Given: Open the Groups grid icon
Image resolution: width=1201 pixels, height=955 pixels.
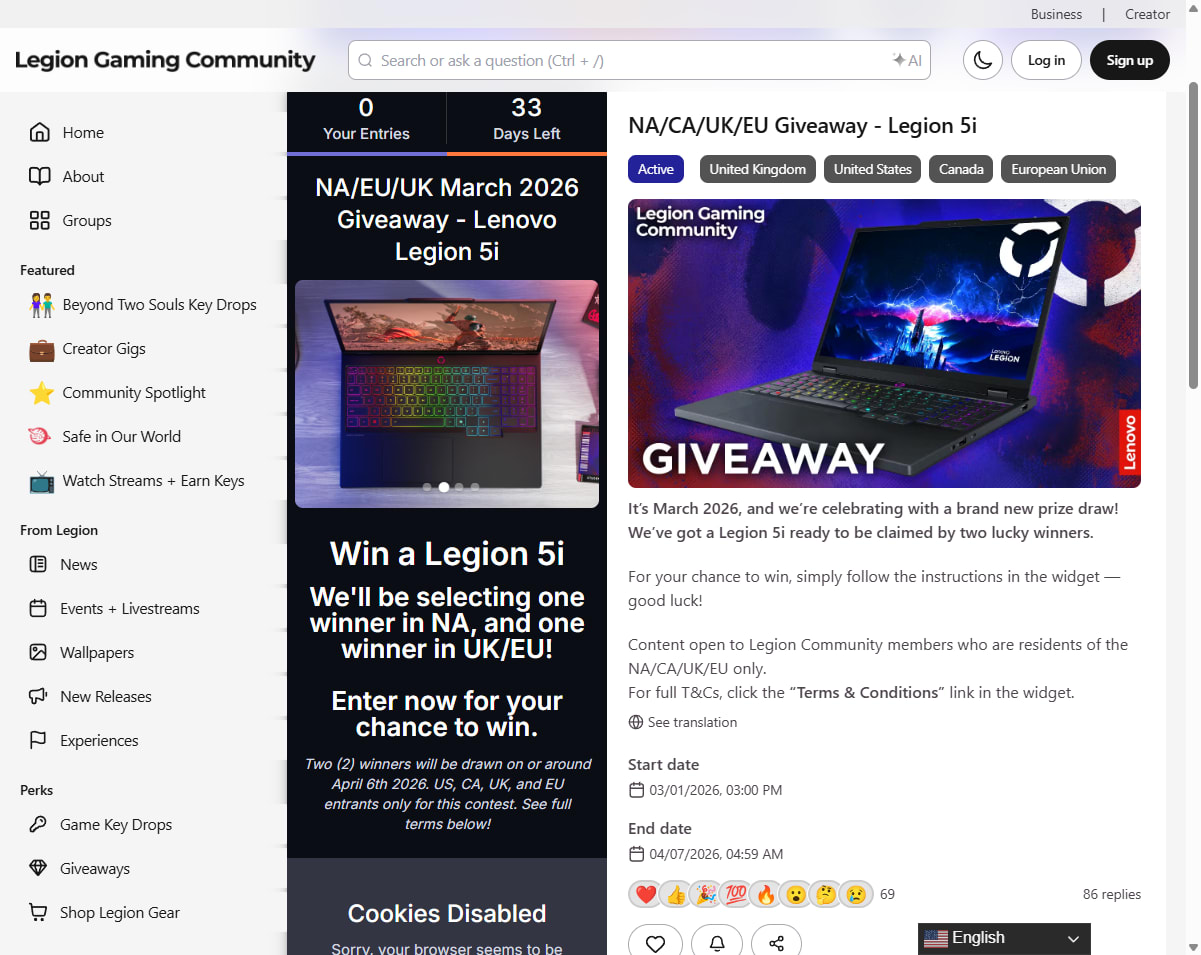Looking at the screenshot, I should 40,221.
